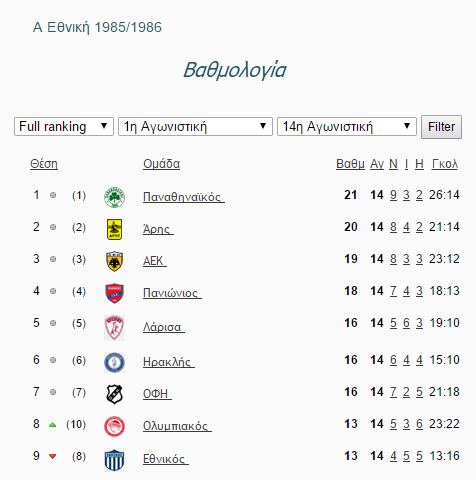
Task: Click the Ολυμπιακός red crest icon
Action: [114, 426]
